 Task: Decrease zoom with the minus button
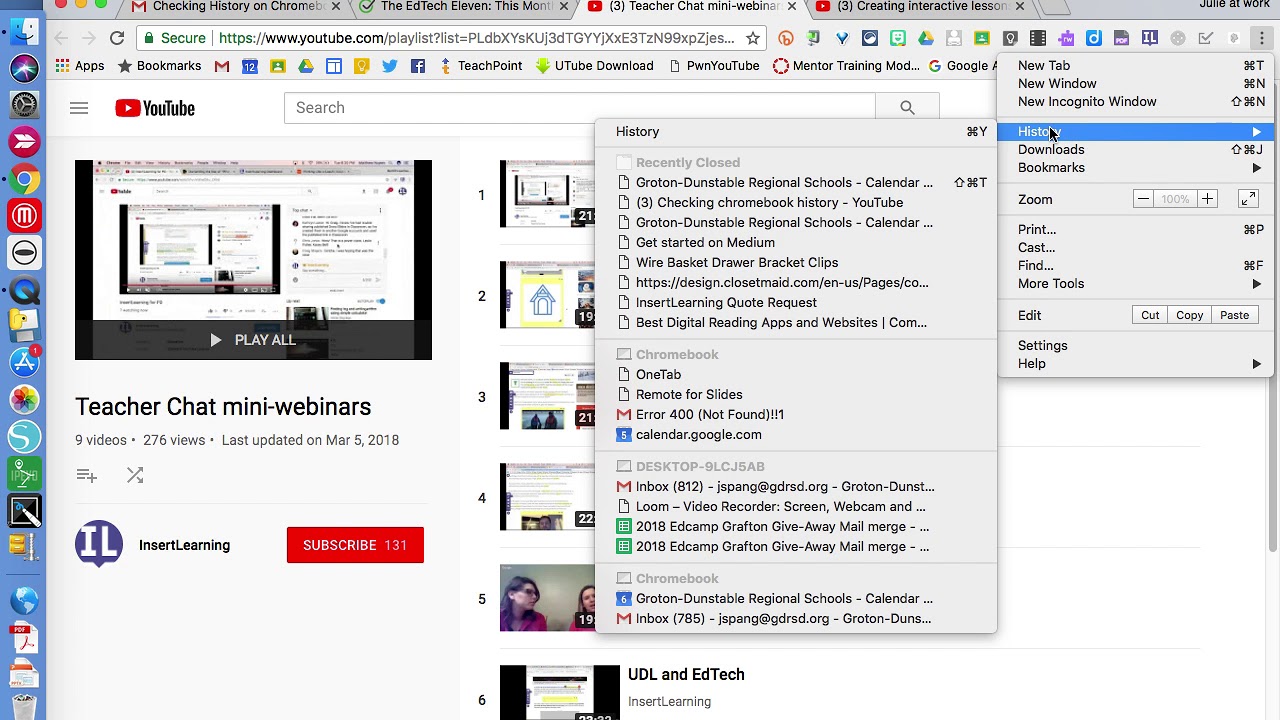1143,199
